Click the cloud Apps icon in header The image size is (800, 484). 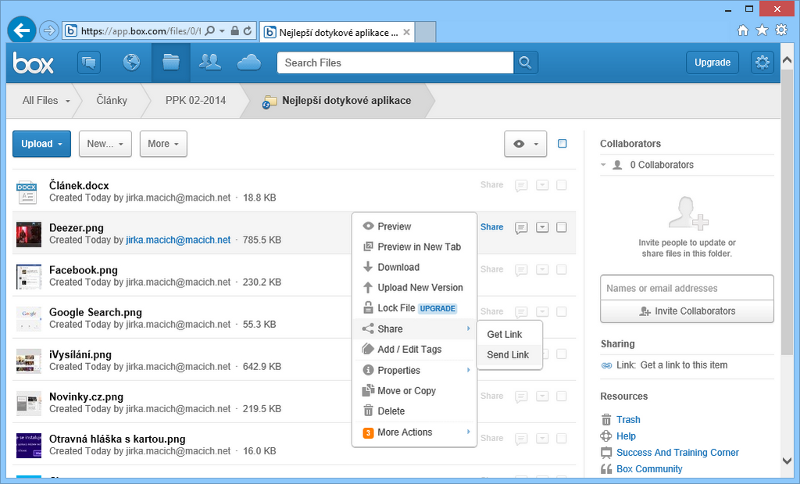pos(249,63)
